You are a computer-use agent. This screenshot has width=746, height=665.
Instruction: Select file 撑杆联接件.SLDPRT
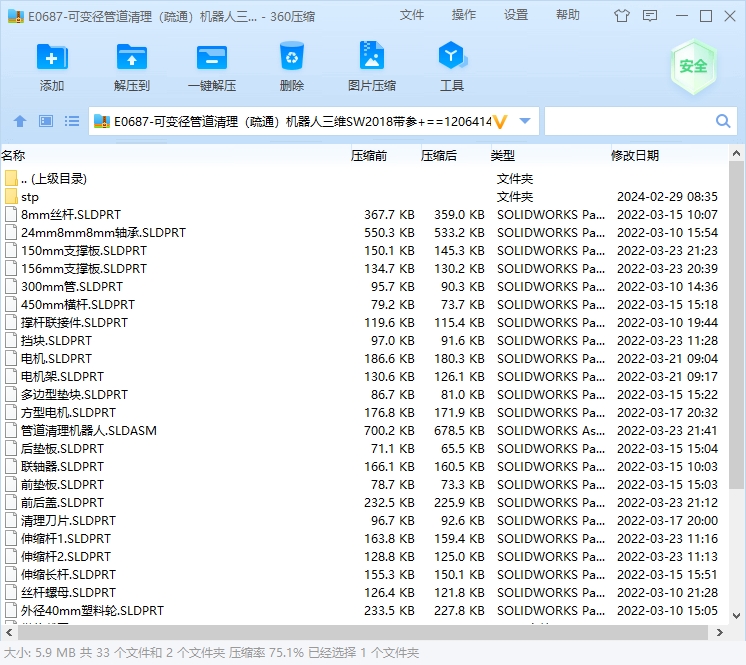click(x=74, y=323)
